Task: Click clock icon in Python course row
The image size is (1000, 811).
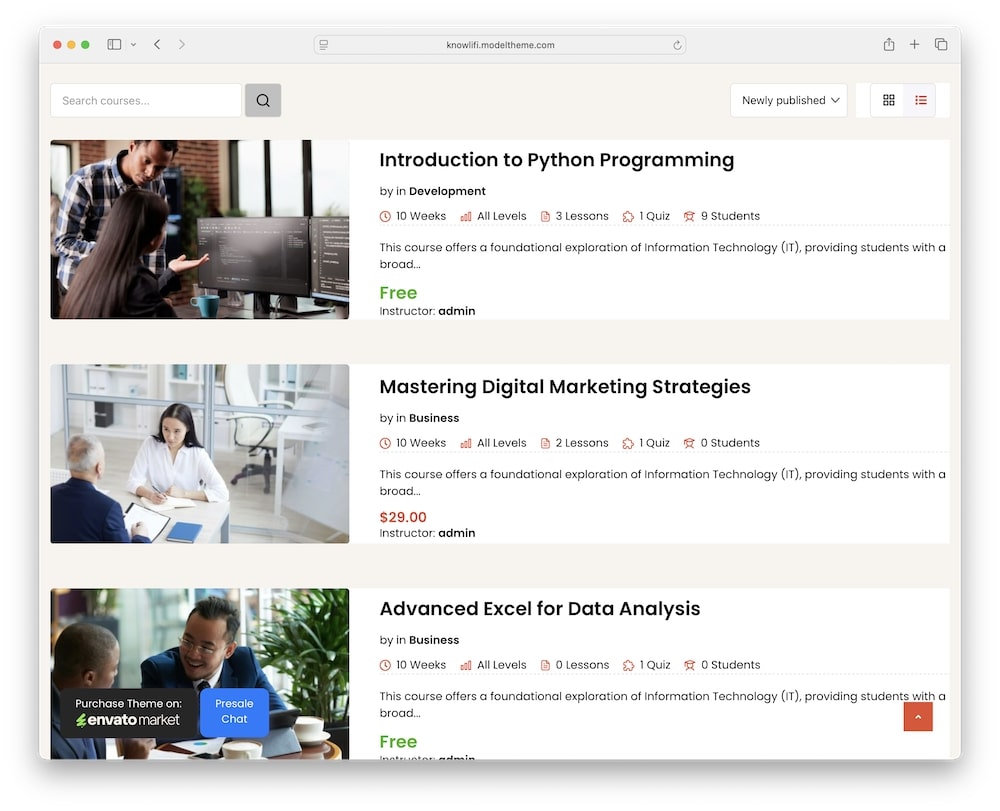Action: [x=385, y=217]
